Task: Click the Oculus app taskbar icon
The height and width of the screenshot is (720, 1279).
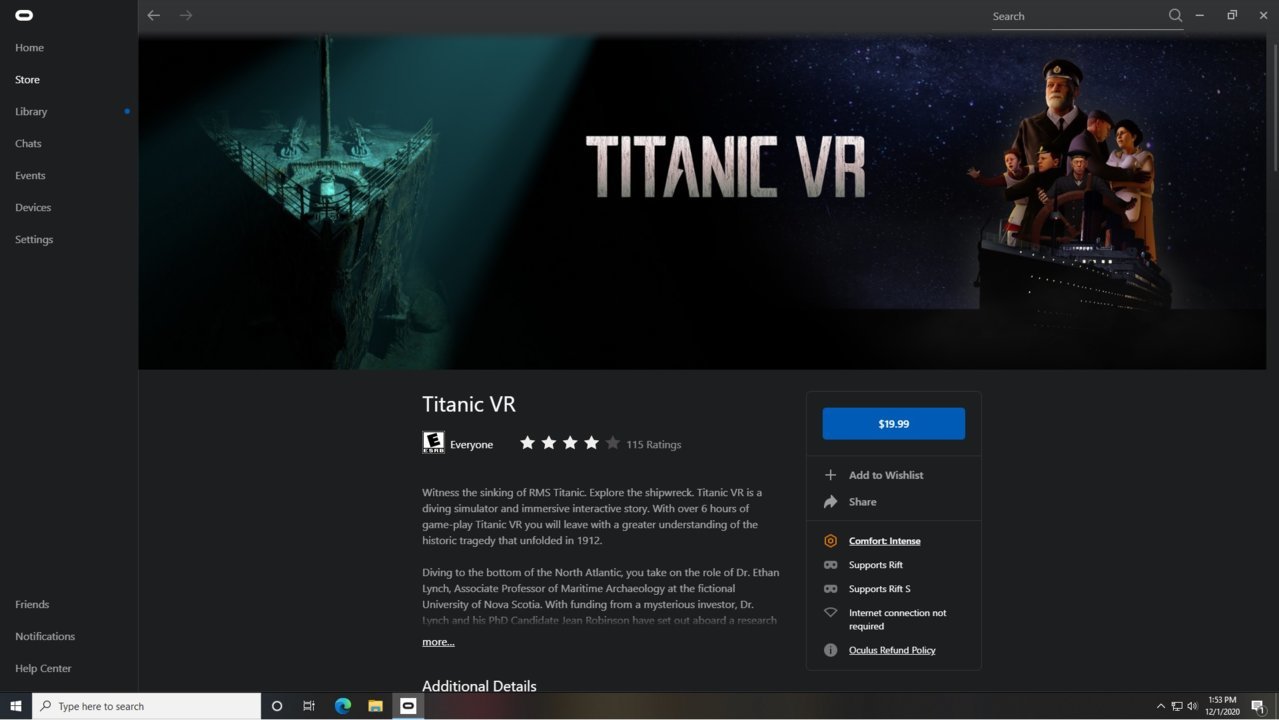Action: click(408, 706)
